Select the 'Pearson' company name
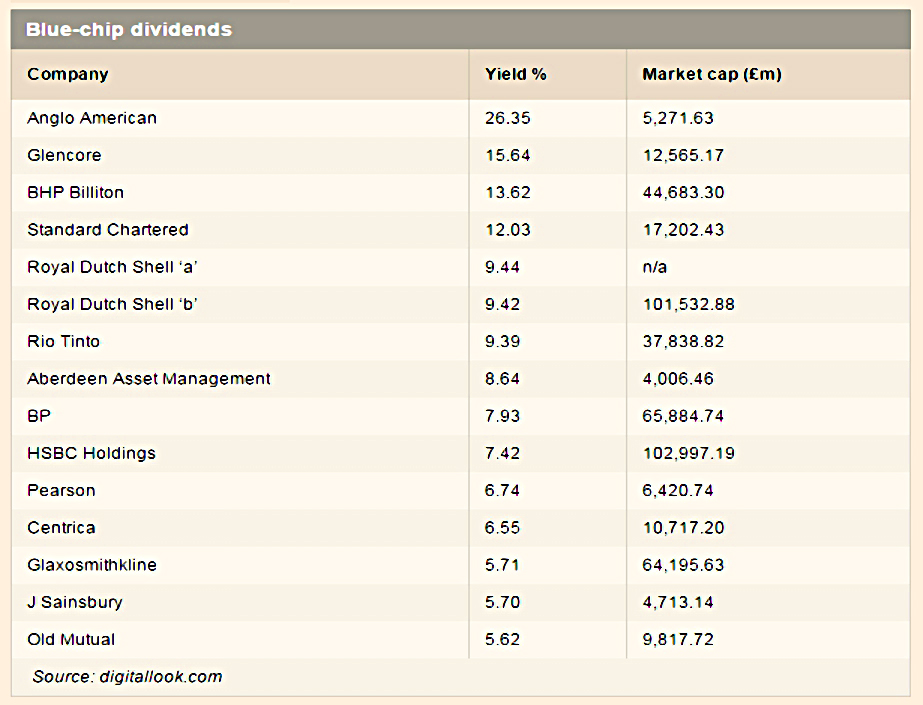The width and height of the screenshot is (923, 705). tap(61, 490)
